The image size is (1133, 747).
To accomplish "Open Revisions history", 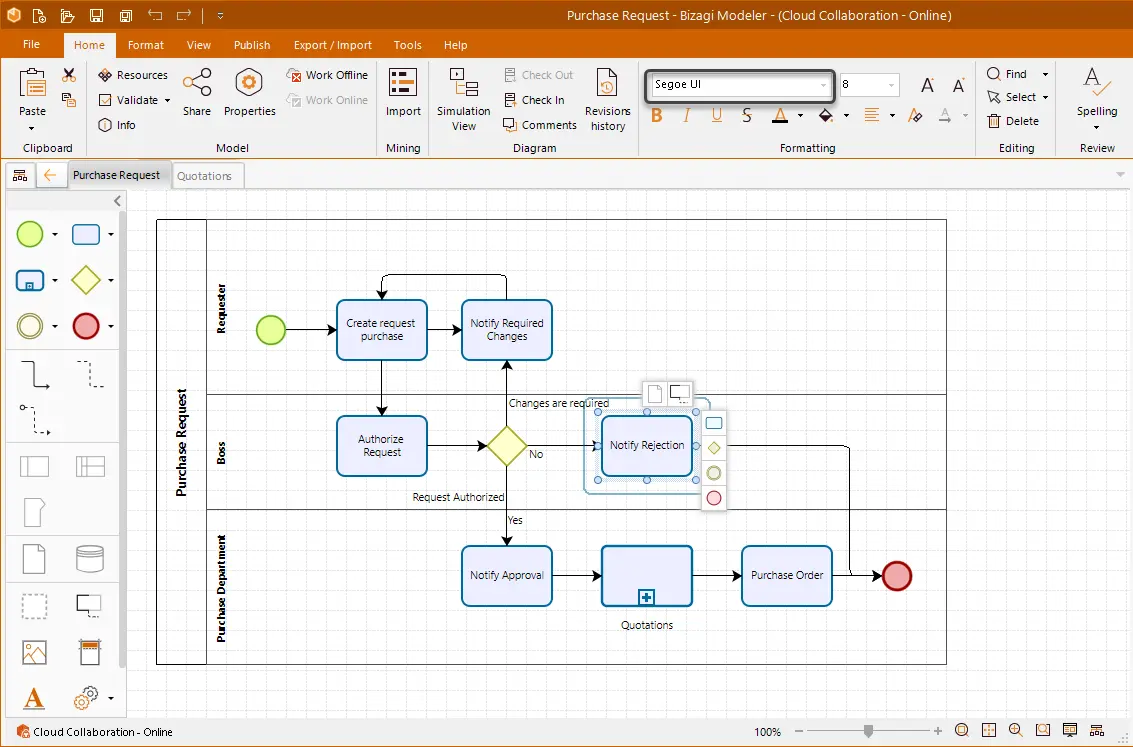I will pos(608,99).
